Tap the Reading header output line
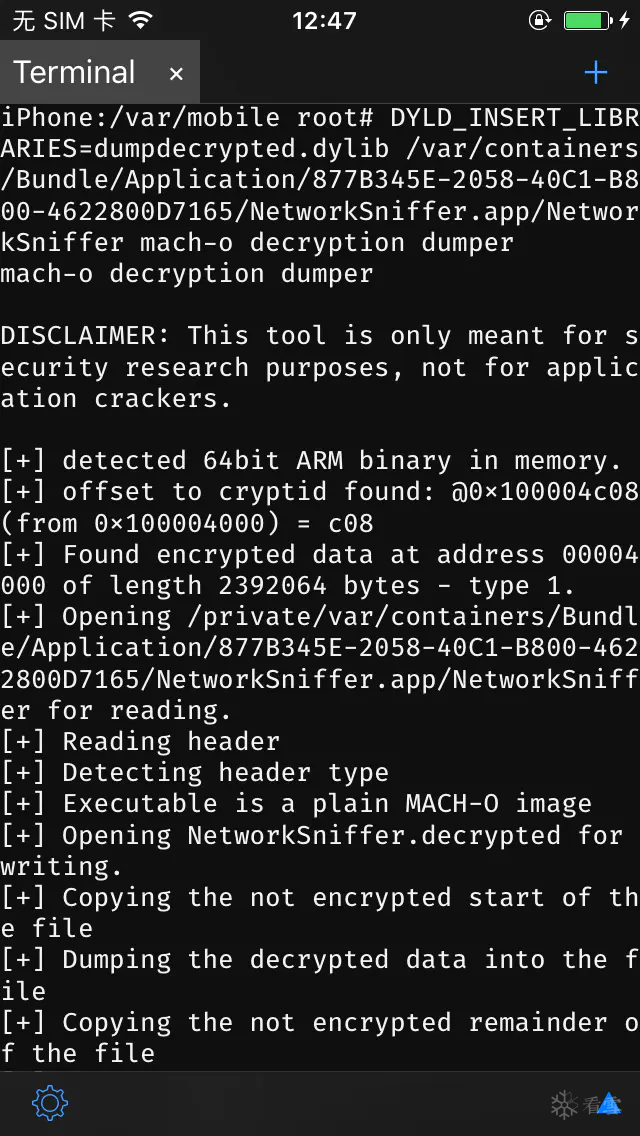The image size is (640, 1136). coord(140,742)
